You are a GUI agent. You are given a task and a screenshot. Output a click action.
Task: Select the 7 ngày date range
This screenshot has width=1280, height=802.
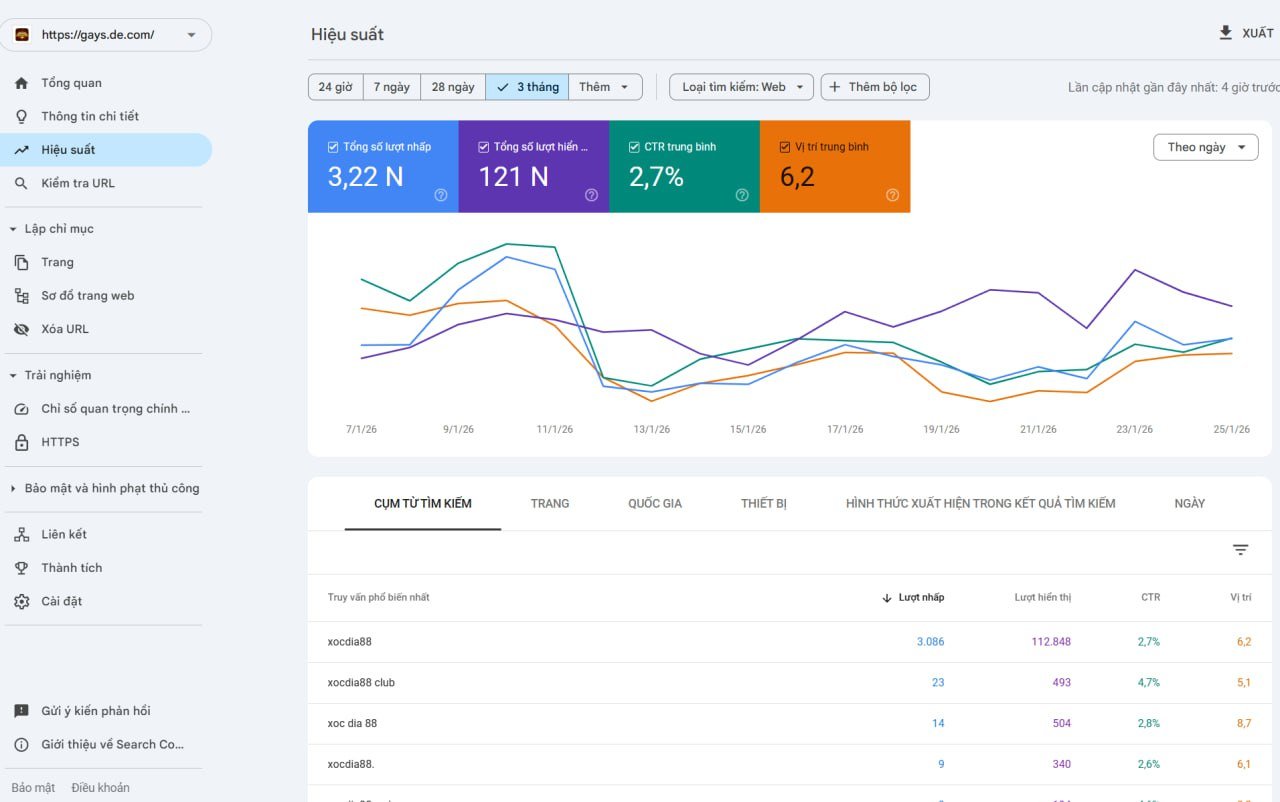[392, 87]
